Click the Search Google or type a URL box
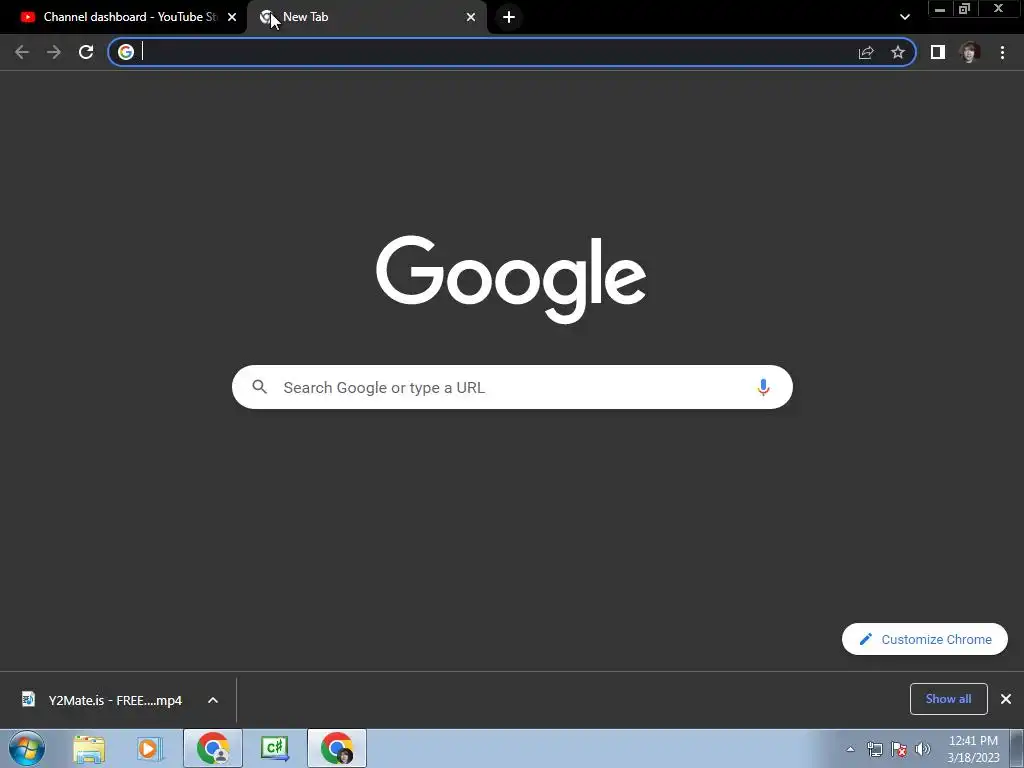The image size is (1024, 768). click(x=512, y=387)
